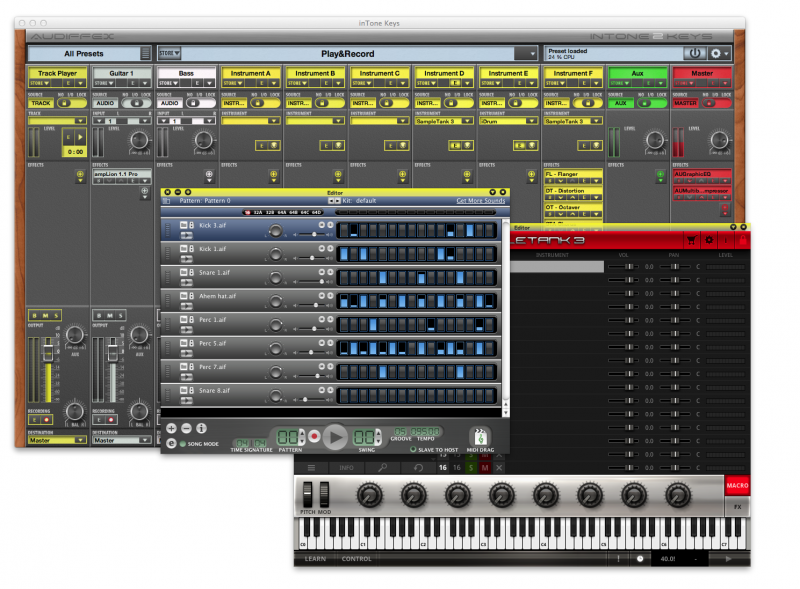Click the add track plus button in drum editor

click(x=171, y=428)
